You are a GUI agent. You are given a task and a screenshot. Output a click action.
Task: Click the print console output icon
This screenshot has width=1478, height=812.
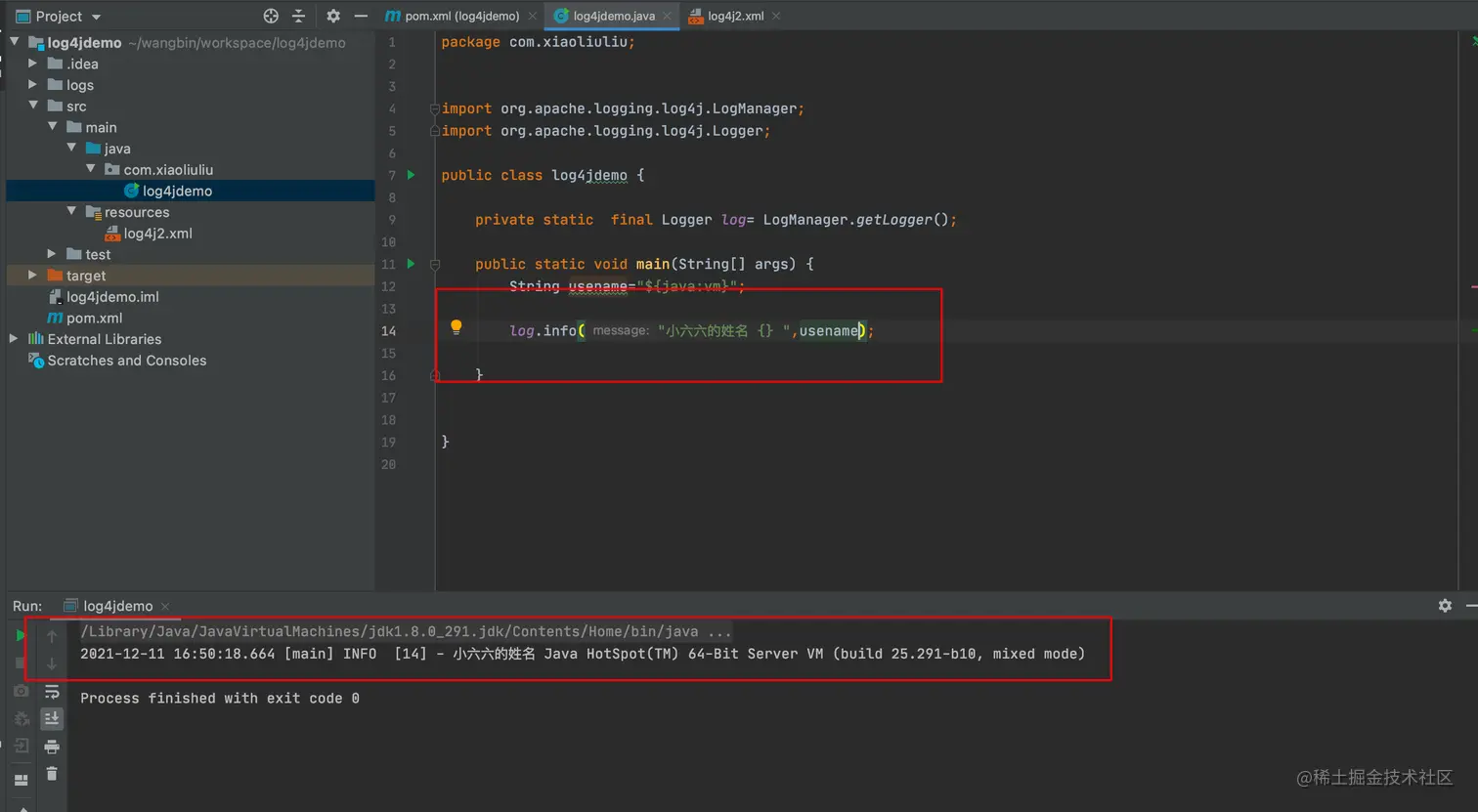(x=52, y=747)
